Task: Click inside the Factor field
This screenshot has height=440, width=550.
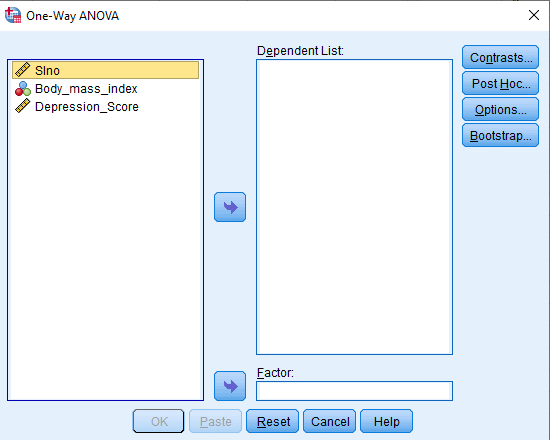Action: [x=354, y=391]
